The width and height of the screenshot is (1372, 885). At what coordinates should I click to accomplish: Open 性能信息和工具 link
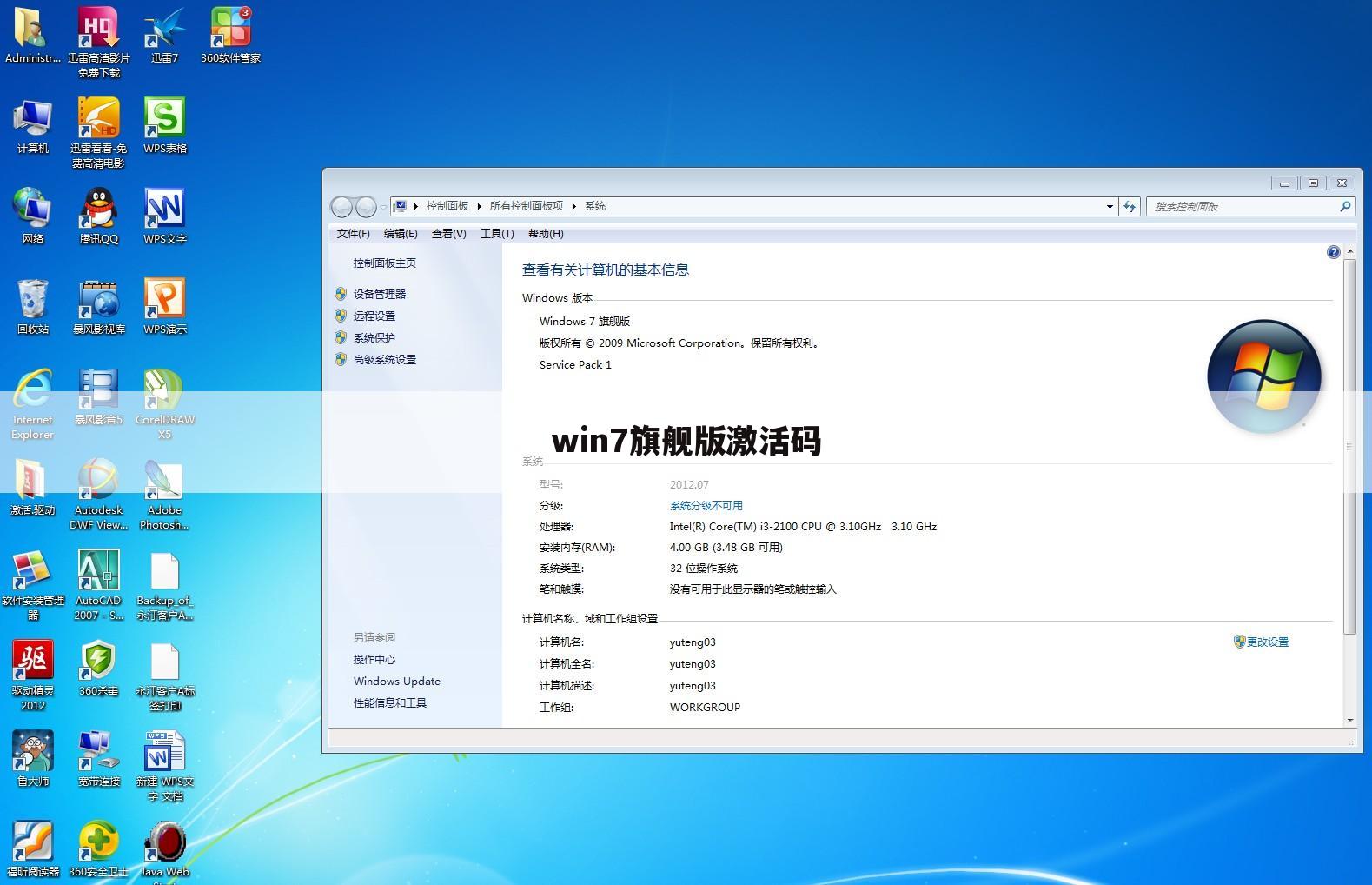(x=389, y=702)
